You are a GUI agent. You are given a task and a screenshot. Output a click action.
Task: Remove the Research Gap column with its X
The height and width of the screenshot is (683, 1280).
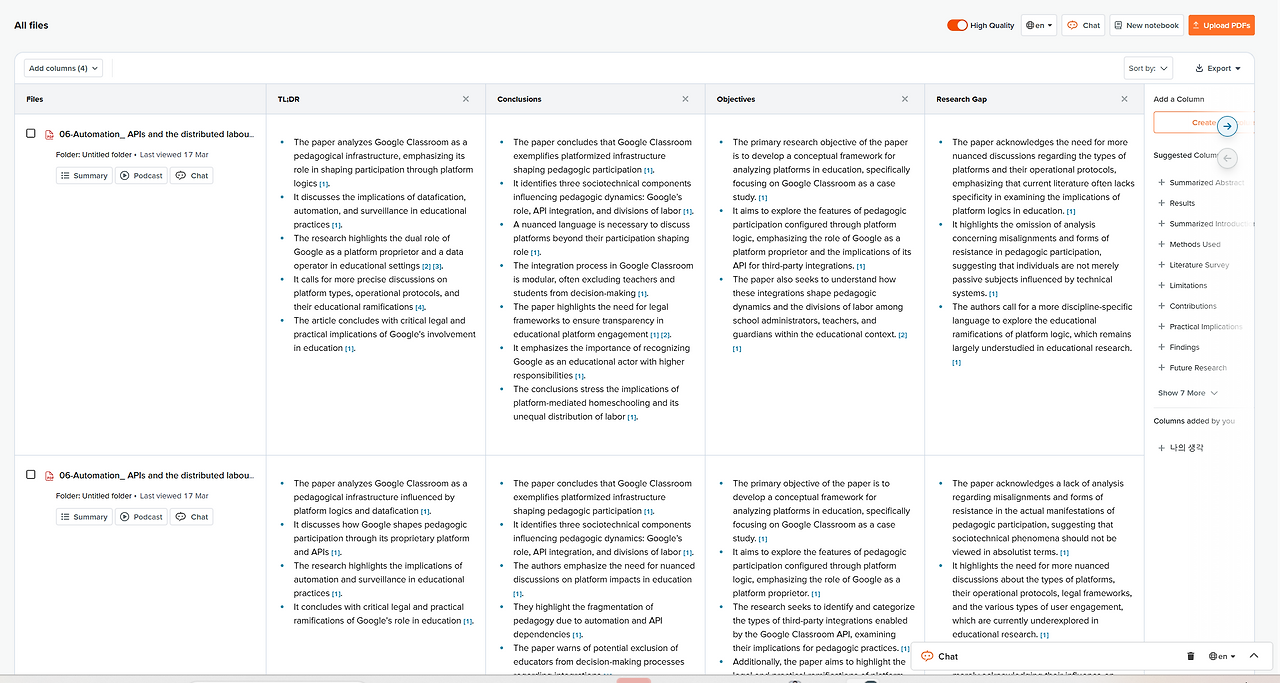tap(1125, 99)
